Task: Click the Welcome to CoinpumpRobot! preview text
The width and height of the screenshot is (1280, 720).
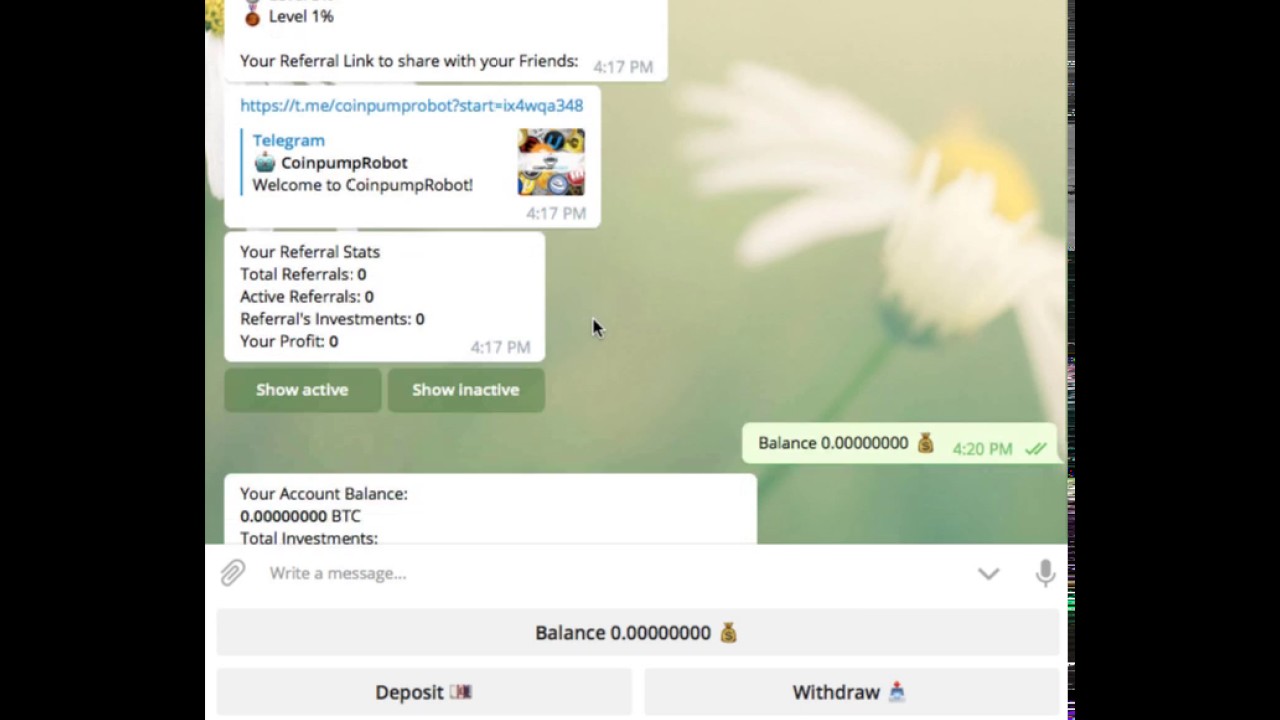Action: coord(362,185)
